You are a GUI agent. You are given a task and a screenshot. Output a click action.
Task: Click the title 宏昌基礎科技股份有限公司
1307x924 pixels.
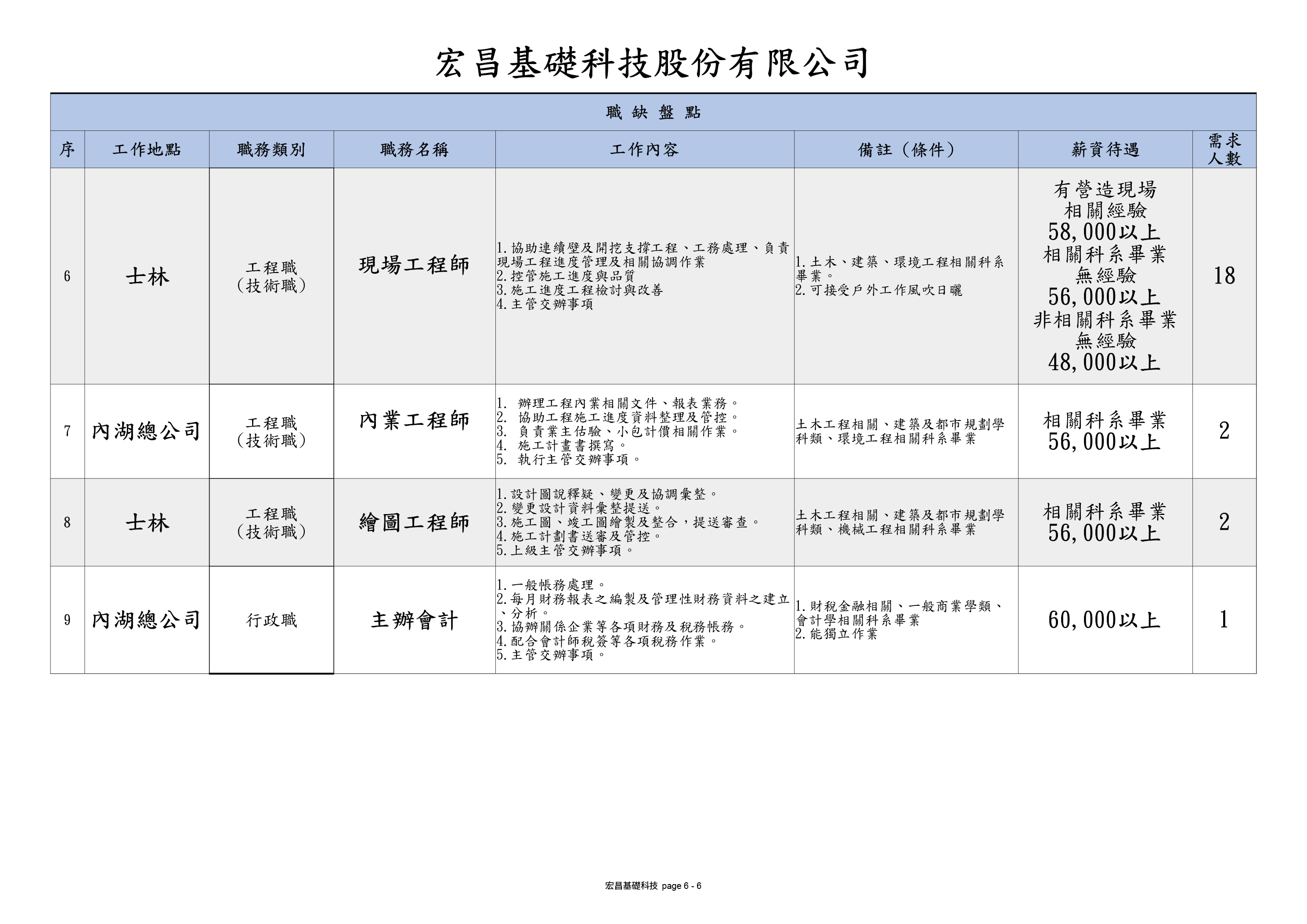click(x=652, y=63)
